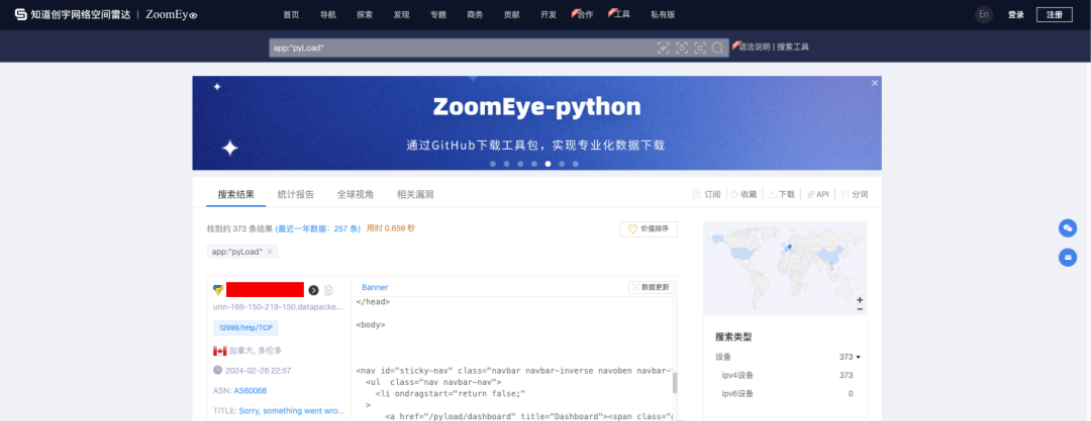Viewport: 1091px width, 421px height.
Task: Open the 商务 menu item
Action: coord(475,15)
